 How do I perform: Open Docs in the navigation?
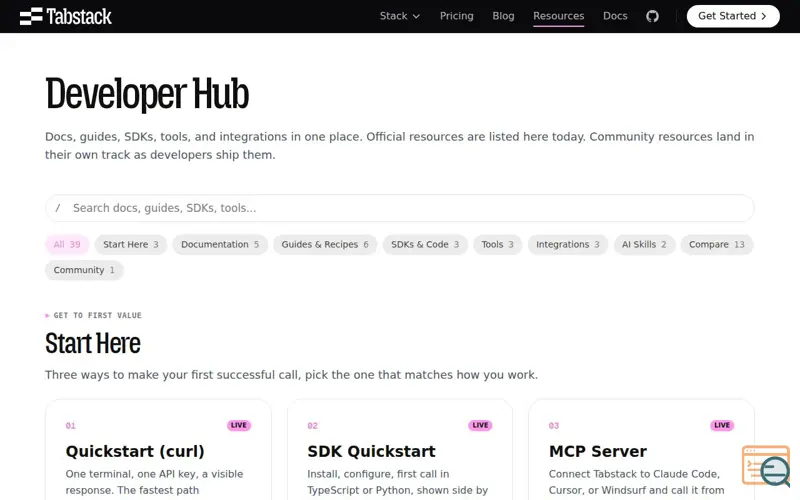615,16
